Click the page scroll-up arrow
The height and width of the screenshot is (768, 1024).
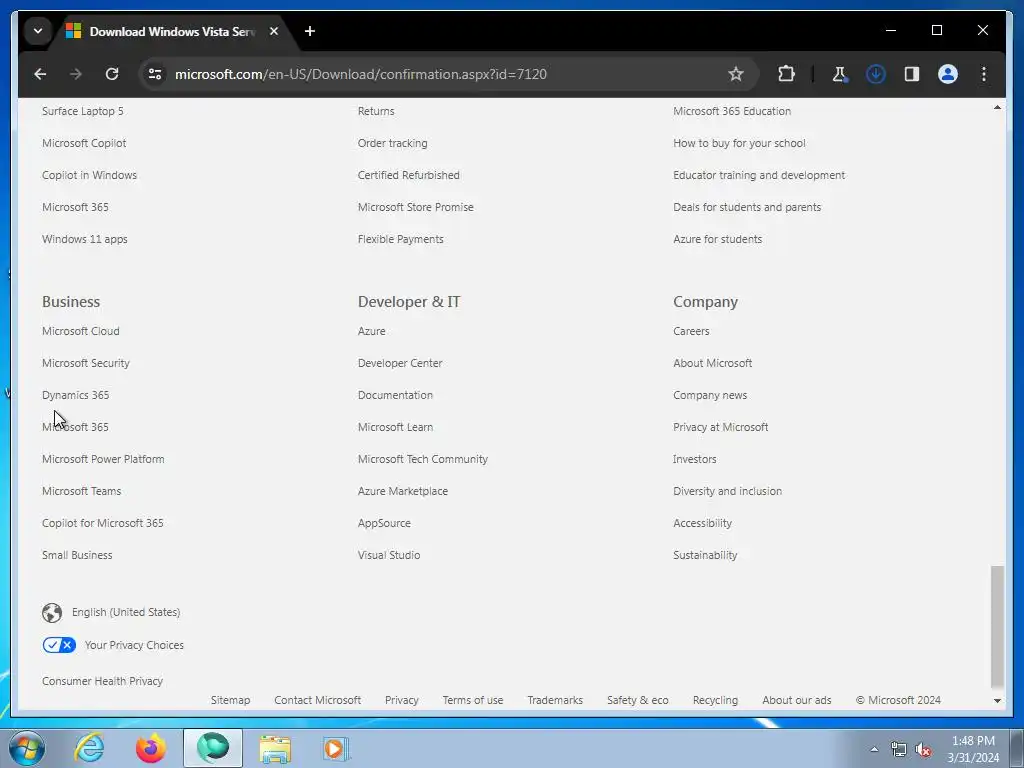pos(997,107)
